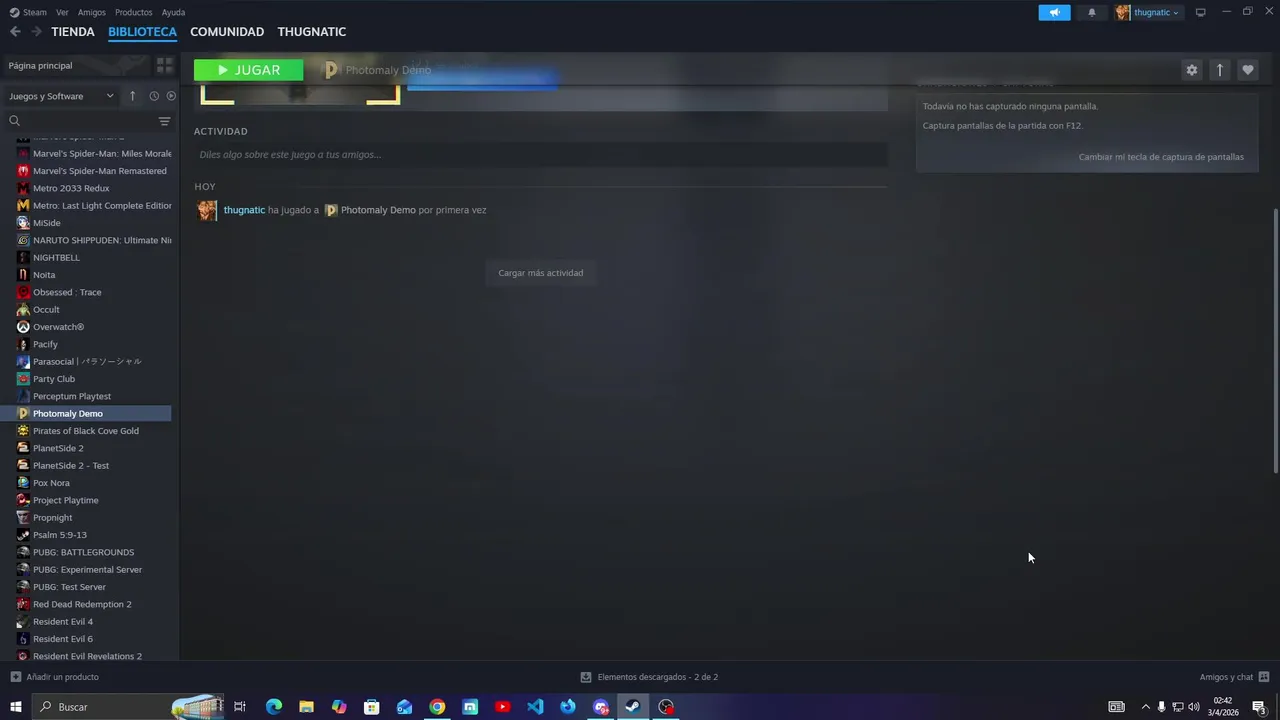Click Cargar más actividad button
The width and height of the screenshot is (1280, 720).
[x=541, y=273]
